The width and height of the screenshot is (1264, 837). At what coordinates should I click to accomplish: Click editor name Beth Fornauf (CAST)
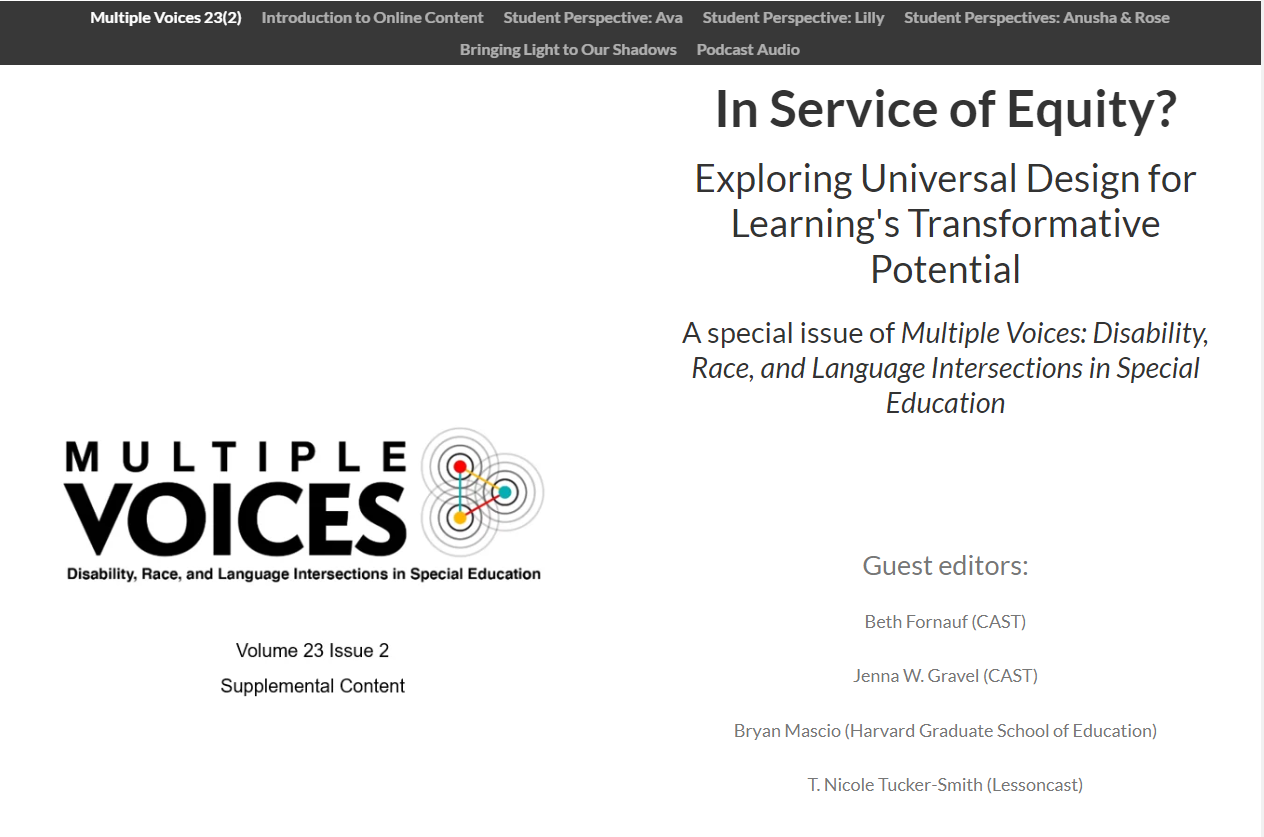pyautogui.click(x=946, y=622)
